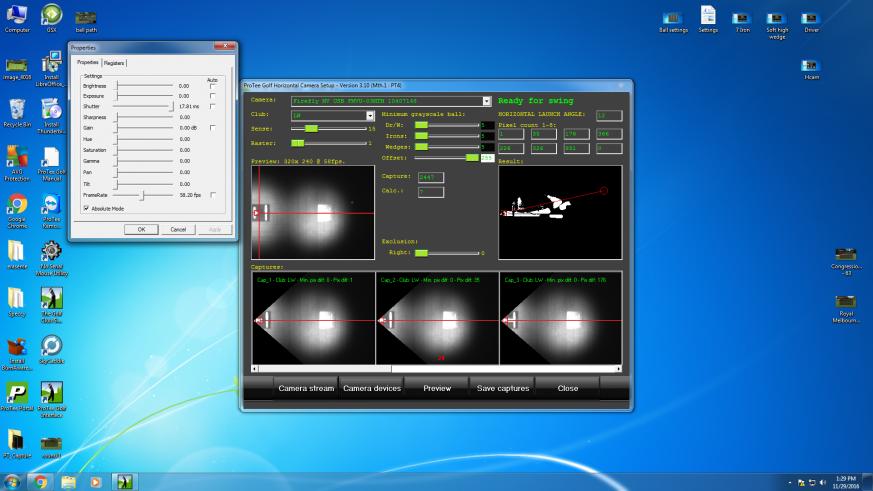Expand the Camera selection dropdown
The height and width of the screenshot is (491, 873).
tap(487, 101)
